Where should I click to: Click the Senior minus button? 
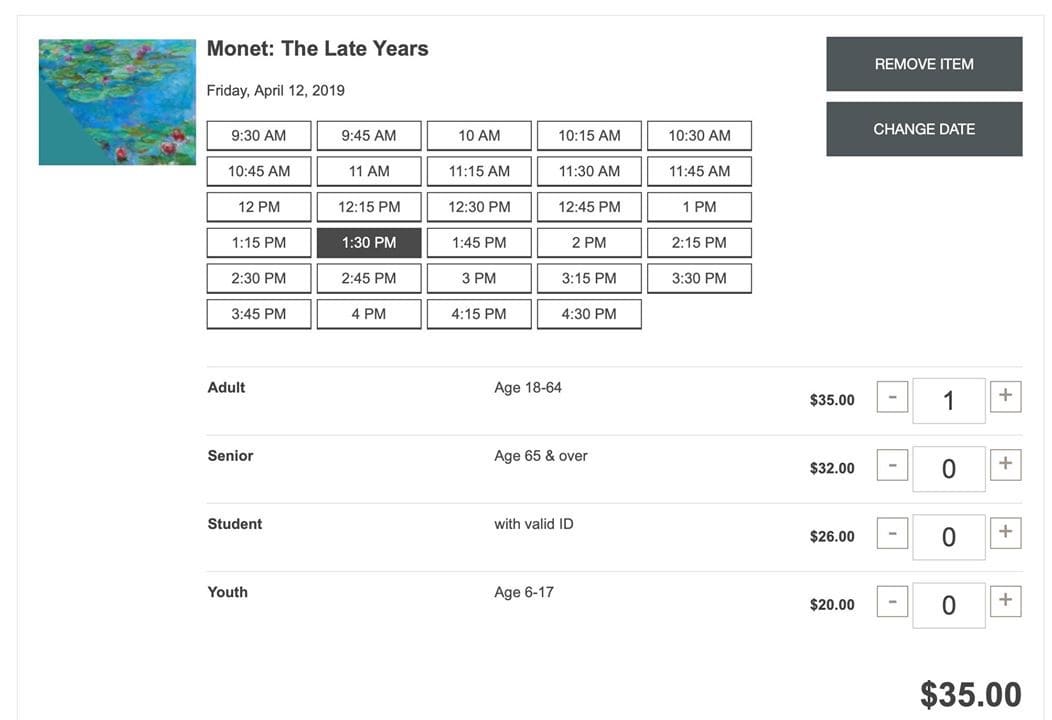892,465
